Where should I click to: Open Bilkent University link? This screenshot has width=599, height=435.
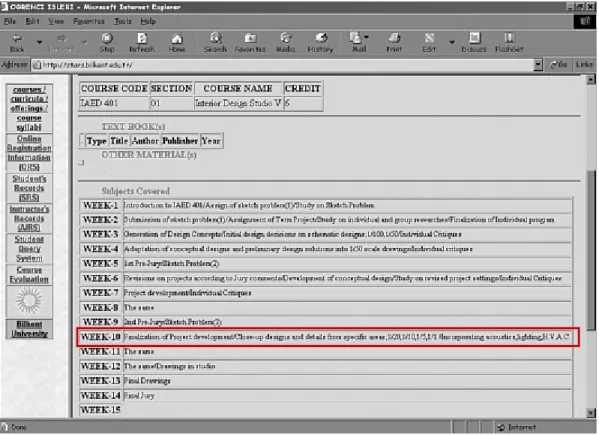[x=29, y=329]
